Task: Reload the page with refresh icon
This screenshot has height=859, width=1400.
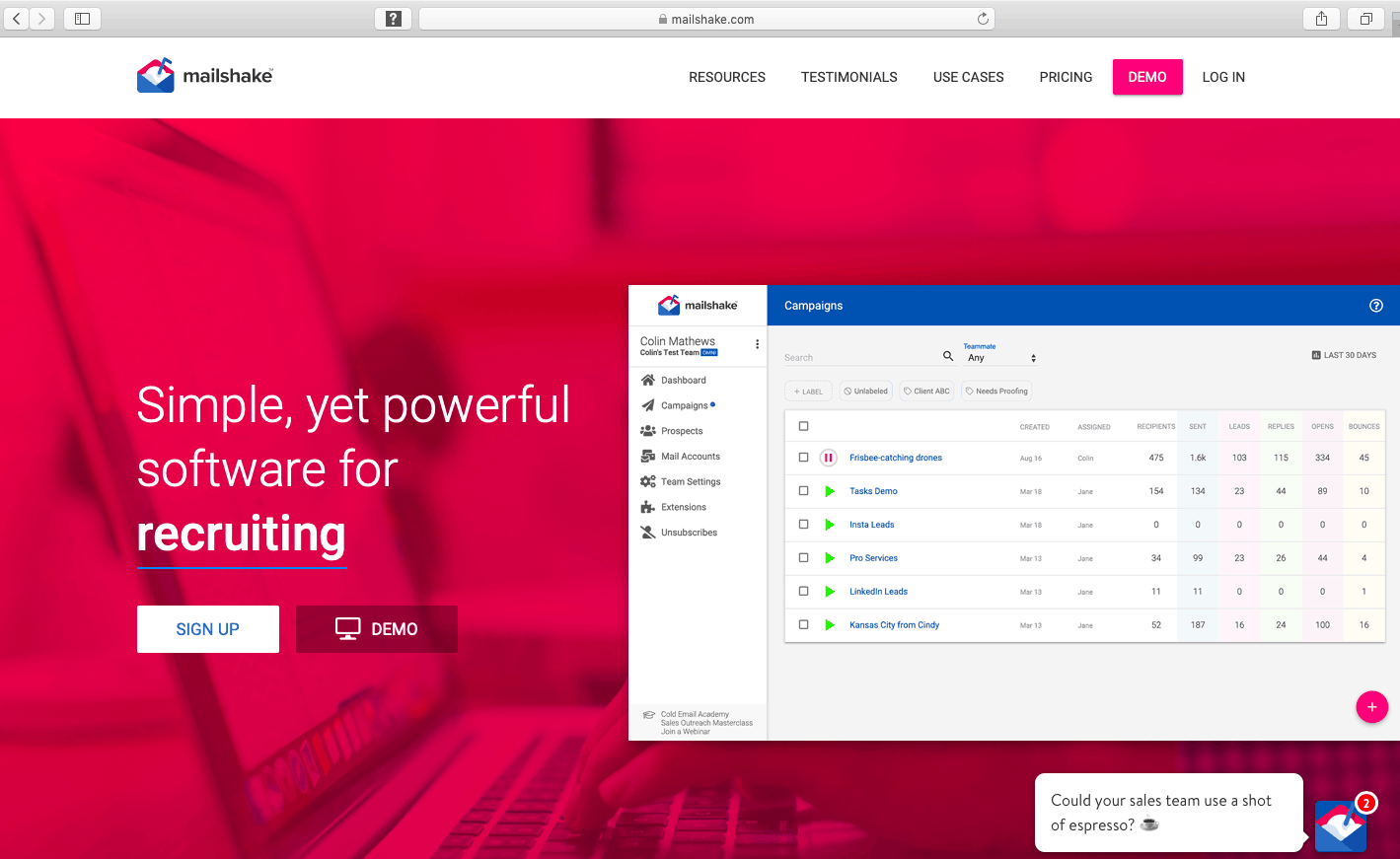Action: coord(983,19)
